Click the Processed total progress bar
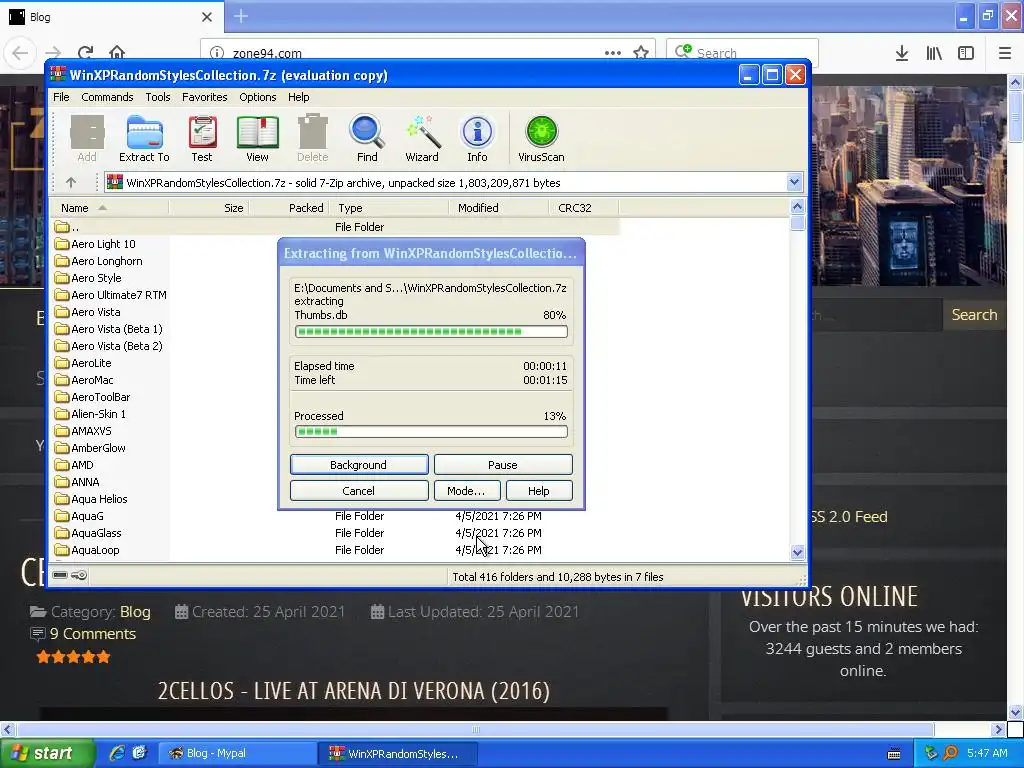 (431, 431)
